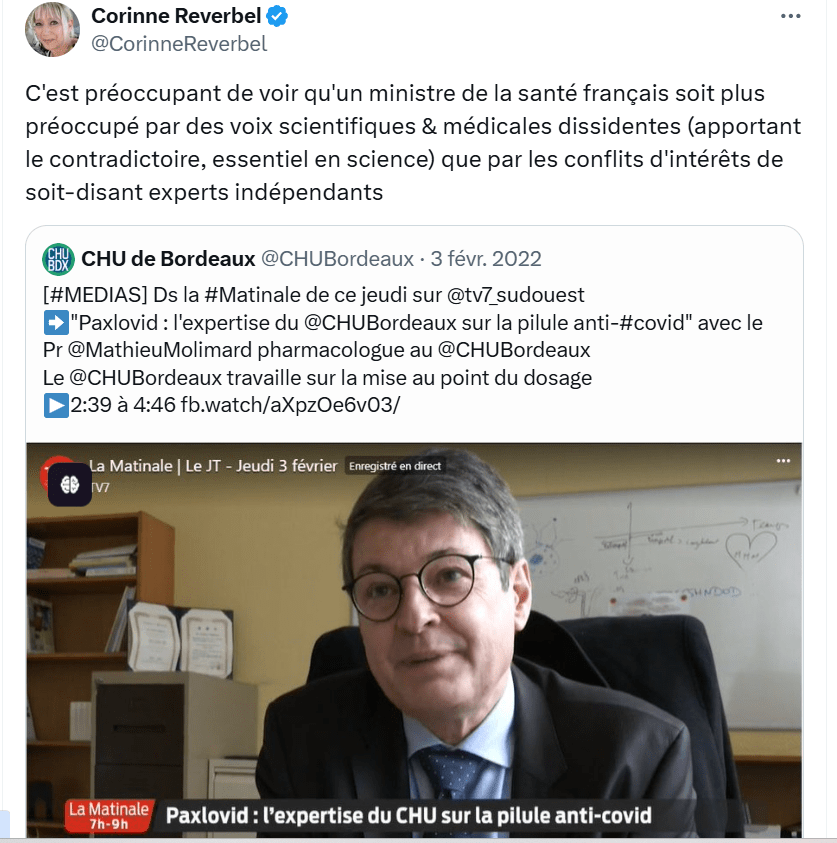
Task: Click the right arrow emoji before Paxlovid
Action: click(x=56, y=323)
